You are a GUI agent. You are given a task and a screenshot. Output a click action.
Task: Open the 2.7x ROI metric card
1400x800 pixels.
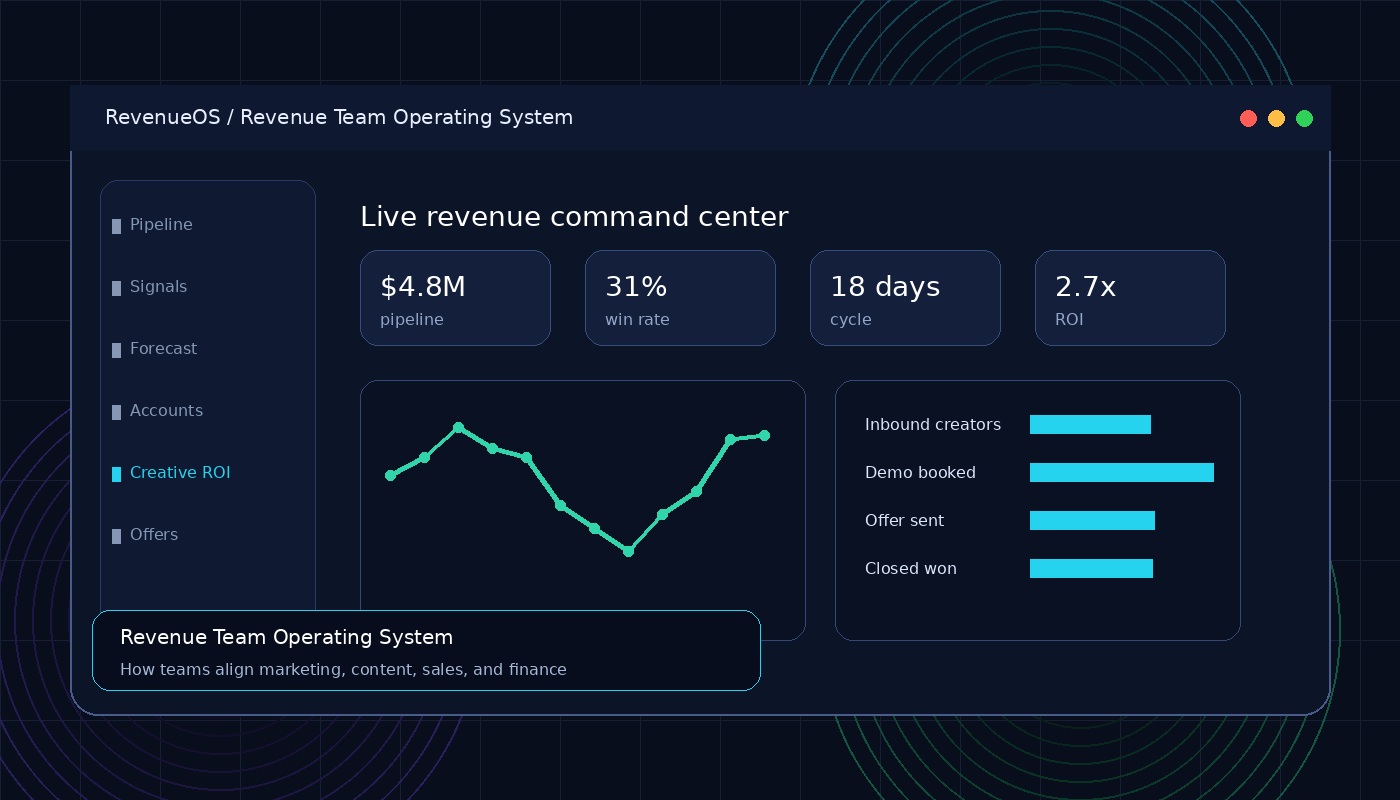coord(1130,298)
